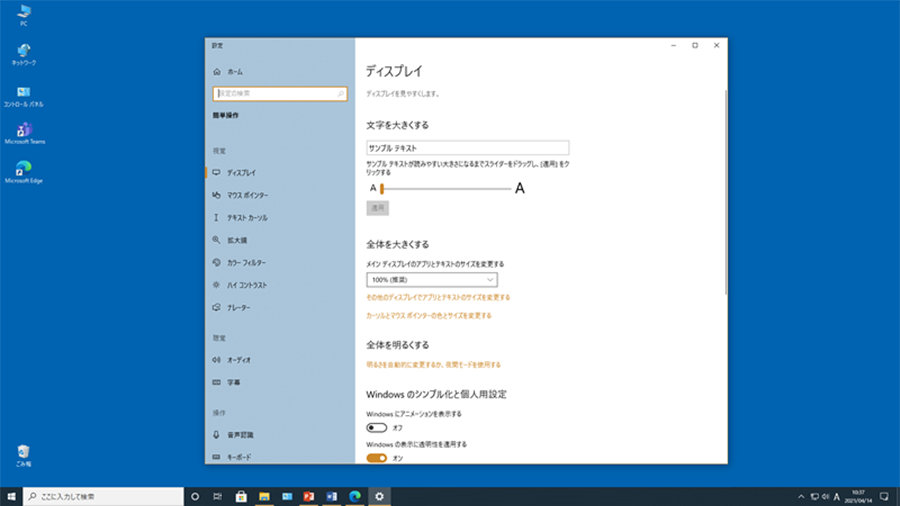Open night light brightness settings link
The height and width of the screenshot is (506, 900).
(433, 365)
